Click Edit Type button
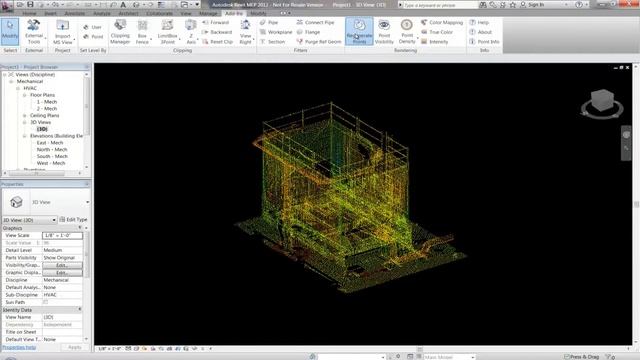Screen dimensions: 640x360 pyautogui.click(x=73, y=220)
